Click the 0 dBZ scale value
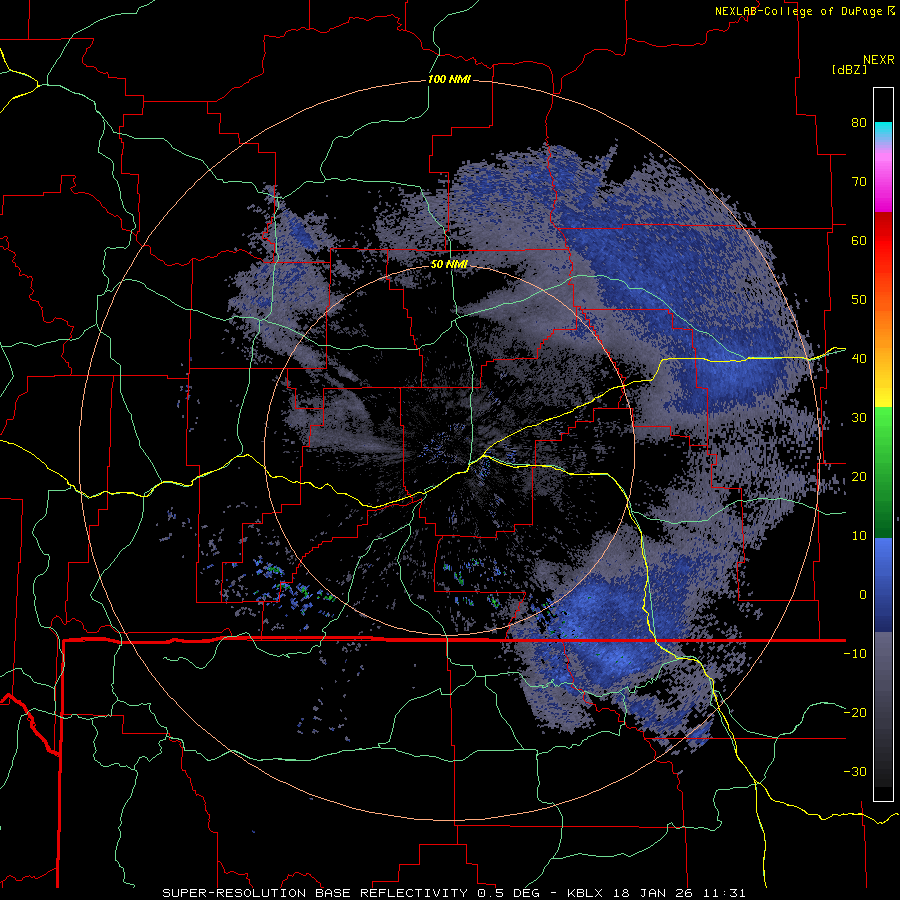 [863, 595]
